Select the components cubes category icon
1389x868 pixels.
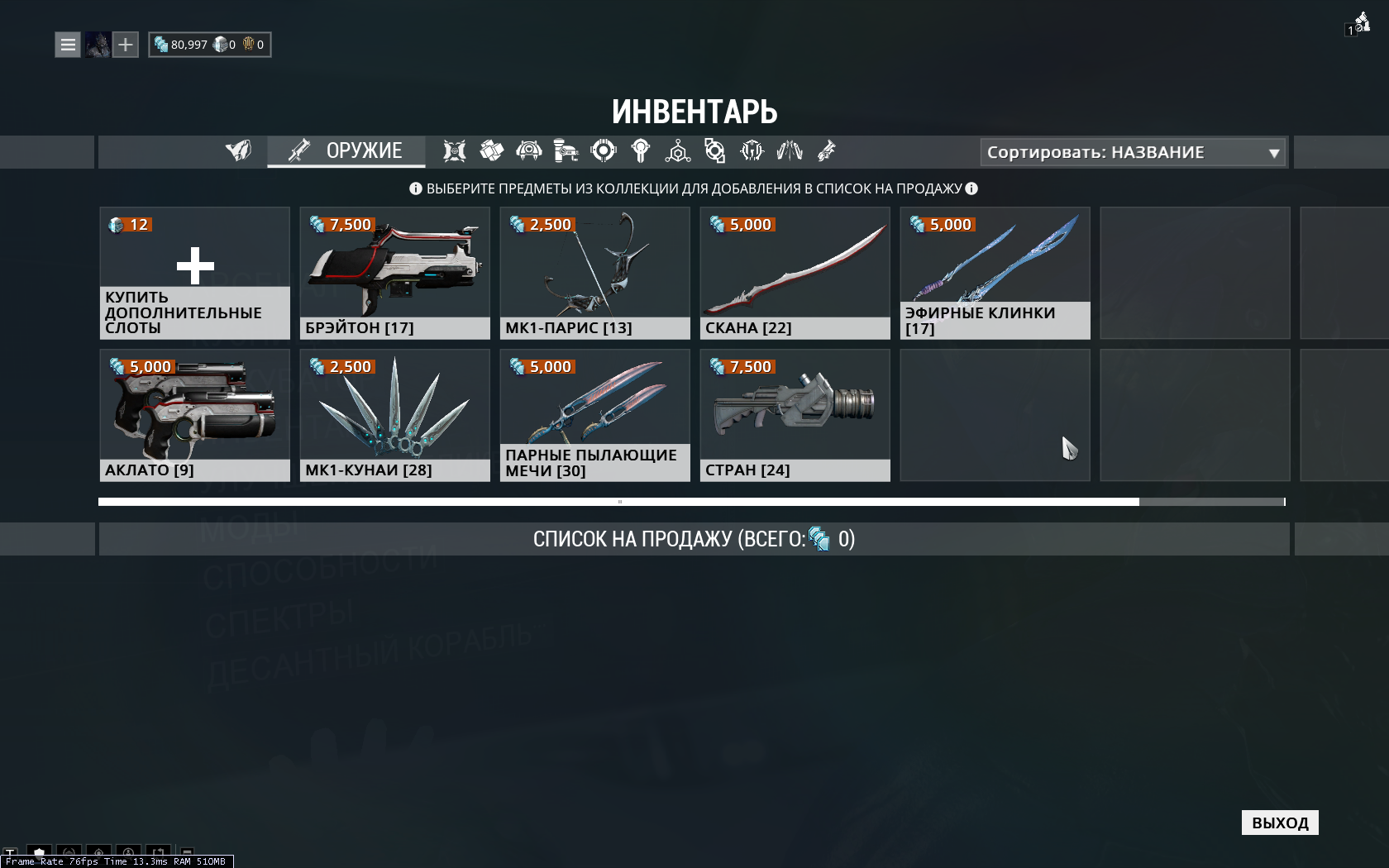pos(492,151)
